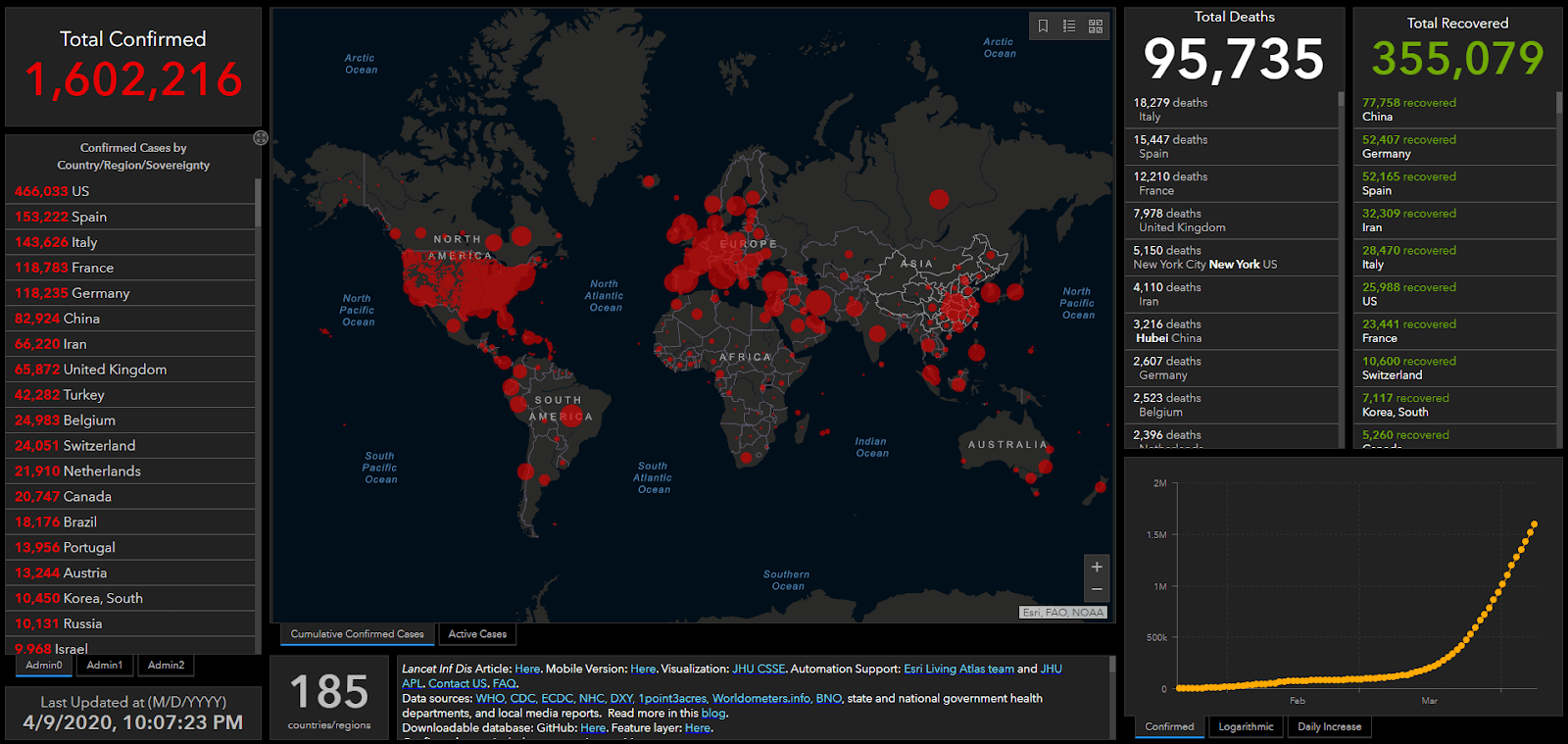Select the Admin1 list tab

105,666
